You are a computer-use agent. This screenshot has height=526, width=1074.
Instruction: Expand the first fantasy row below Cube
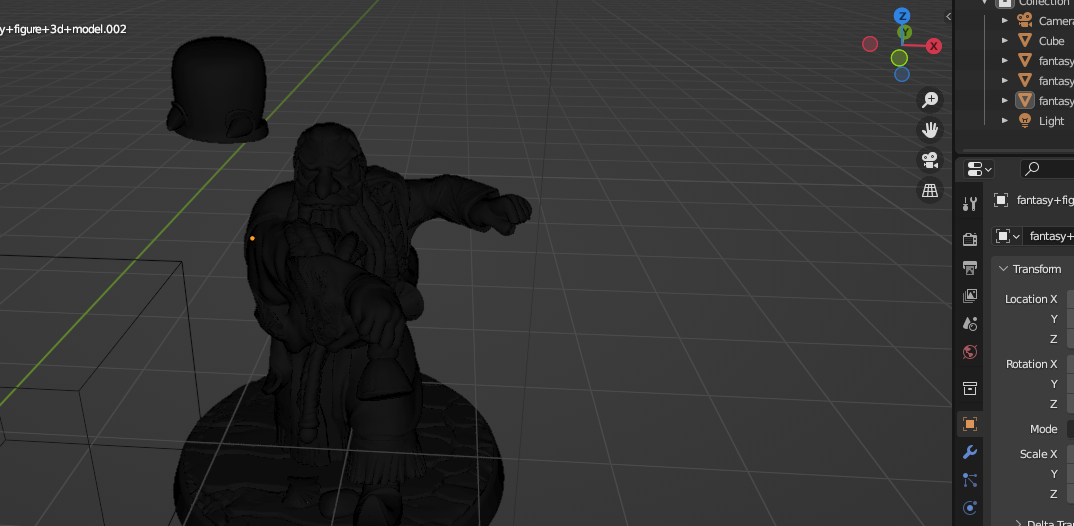click(x=1005, y=61)
